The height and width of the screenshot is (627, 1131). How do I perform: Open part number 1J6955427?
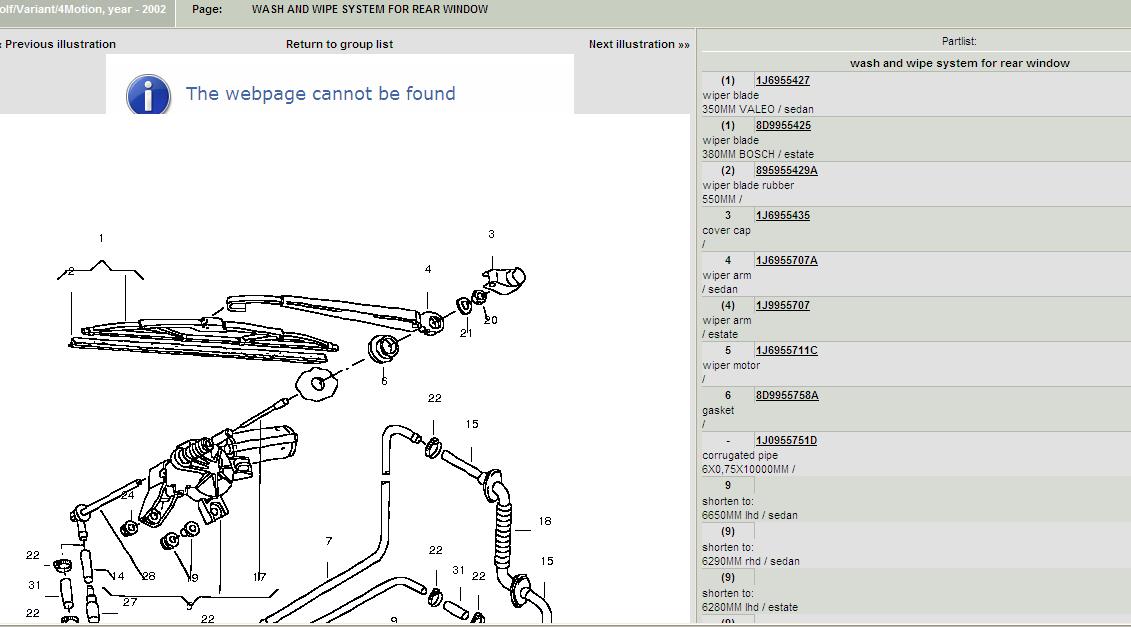click(x=783, y=80)
